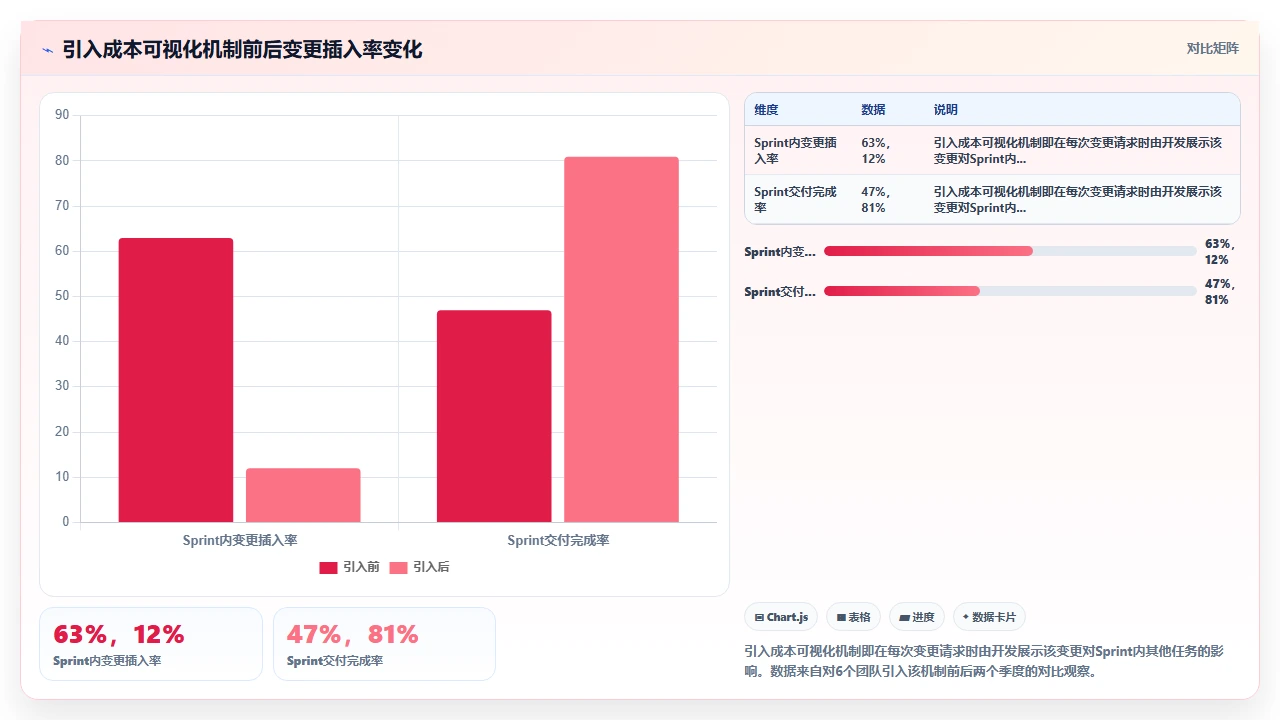Click the 81 bar for Sprint交付完成率
Viewport: 1280px width, 720px height.
click(621, 339)
